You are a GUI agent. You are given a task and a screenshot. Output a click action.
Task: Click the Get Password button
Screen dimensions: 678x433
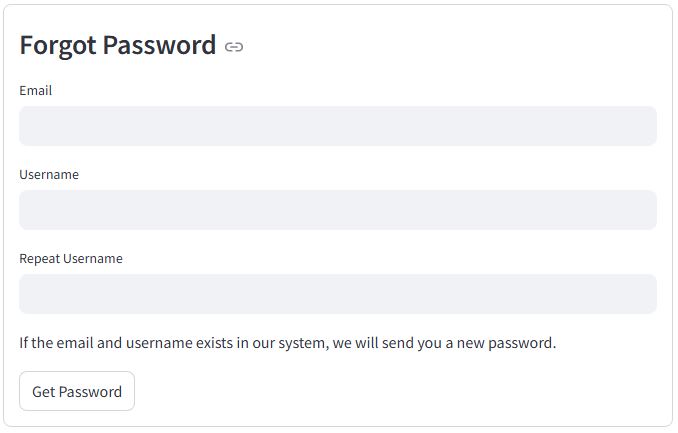(x=77, y=392)
